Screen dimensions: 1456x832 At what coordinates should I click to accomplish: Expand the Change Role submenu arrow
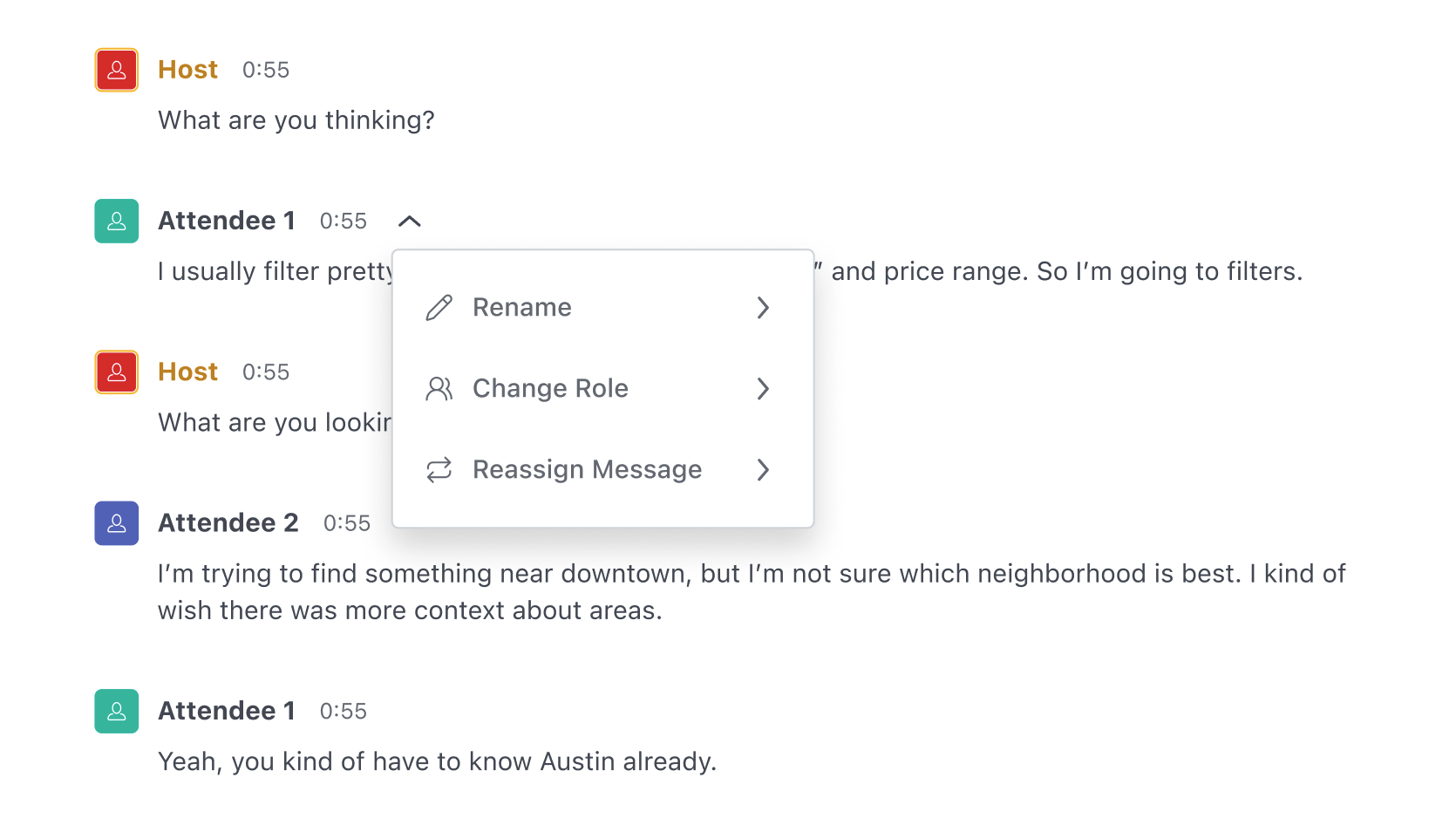(x=763, y=388)
